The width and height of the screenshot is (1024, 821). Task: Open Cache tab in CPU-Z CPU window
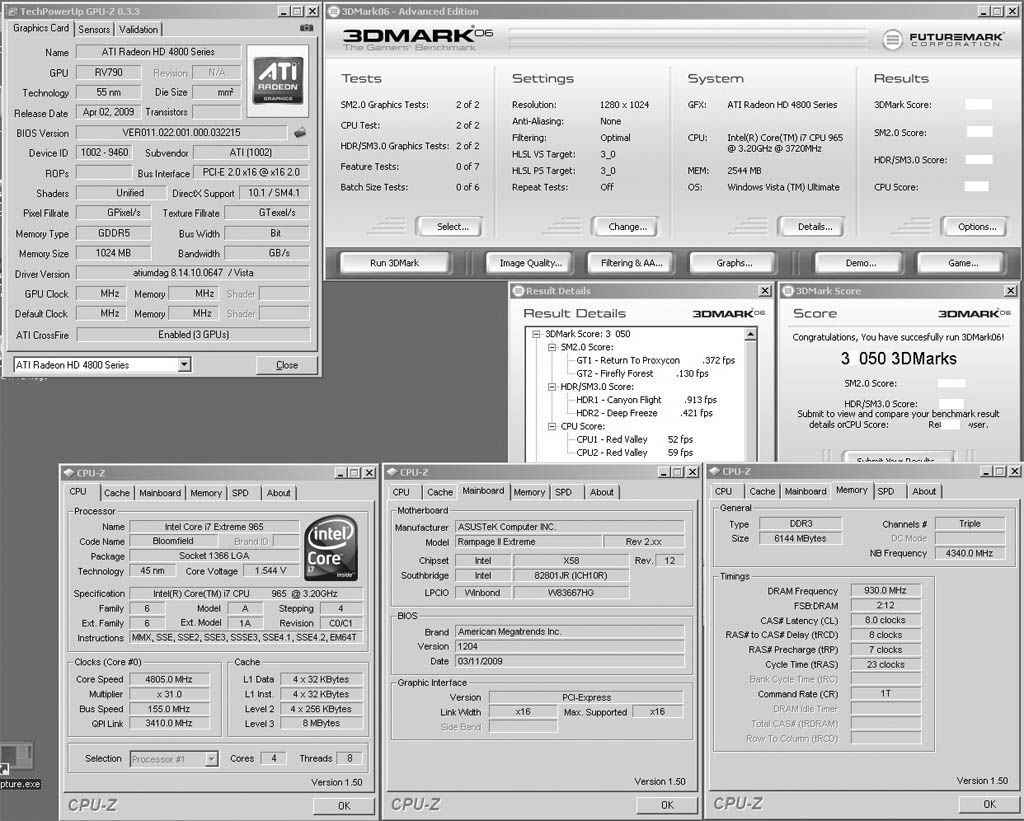pyautogui.click(x=117, y=493)
